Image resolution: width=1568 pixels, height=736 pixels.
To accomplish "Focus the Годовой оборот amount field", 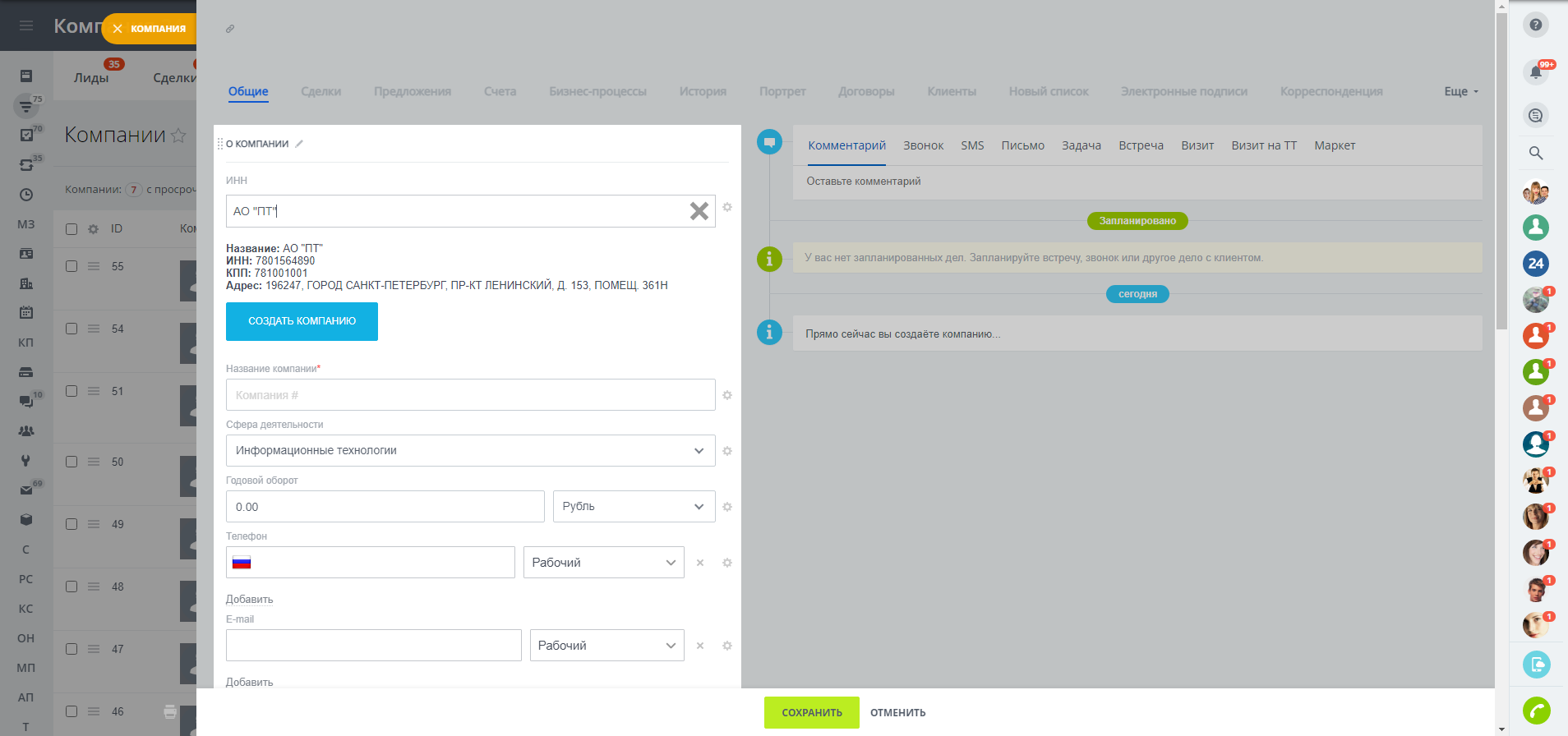I will click(x=385, y=507).
